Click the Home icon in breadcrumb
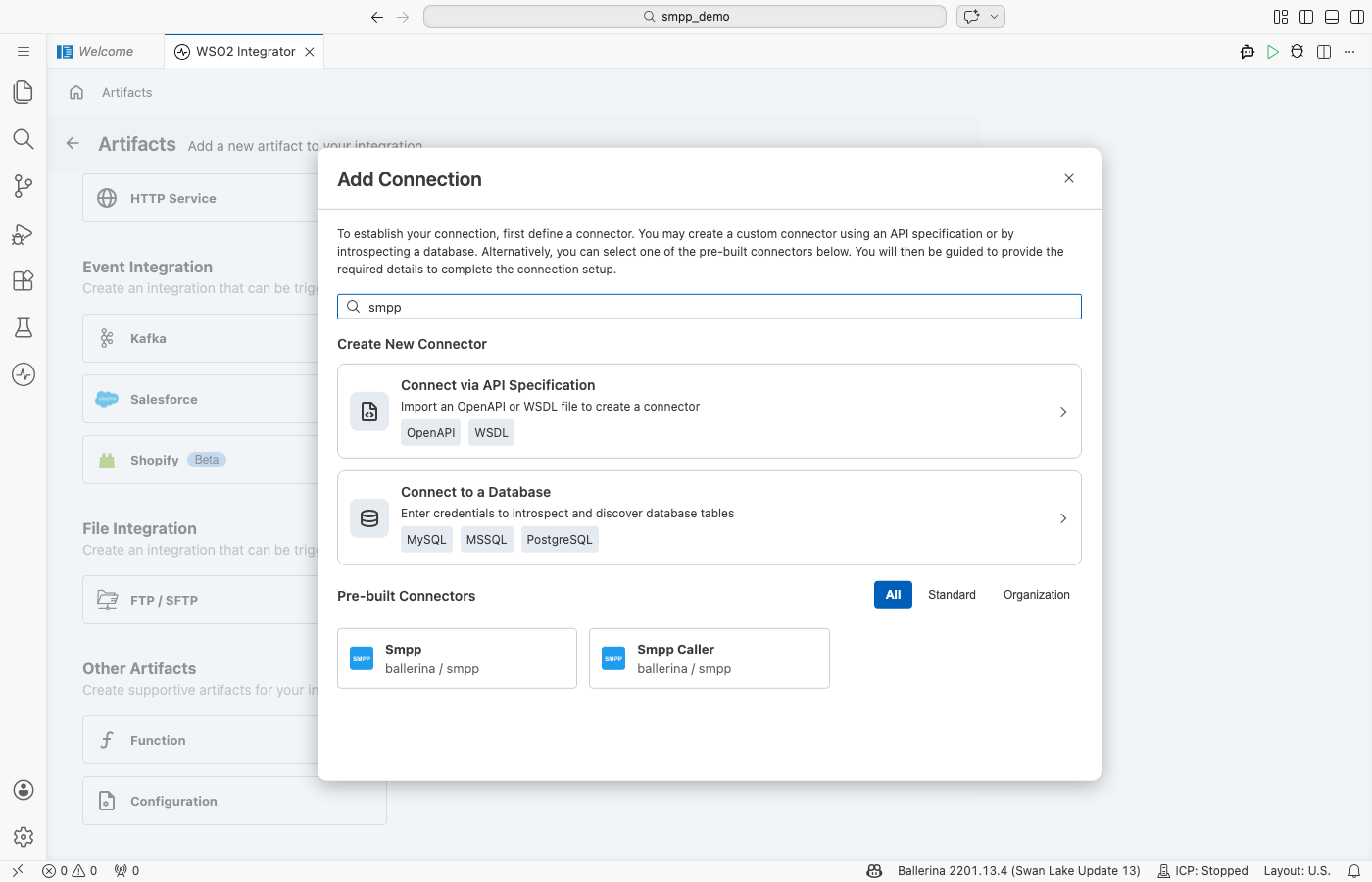This screenshot has width=1372, height=882. tap(76, 92)
